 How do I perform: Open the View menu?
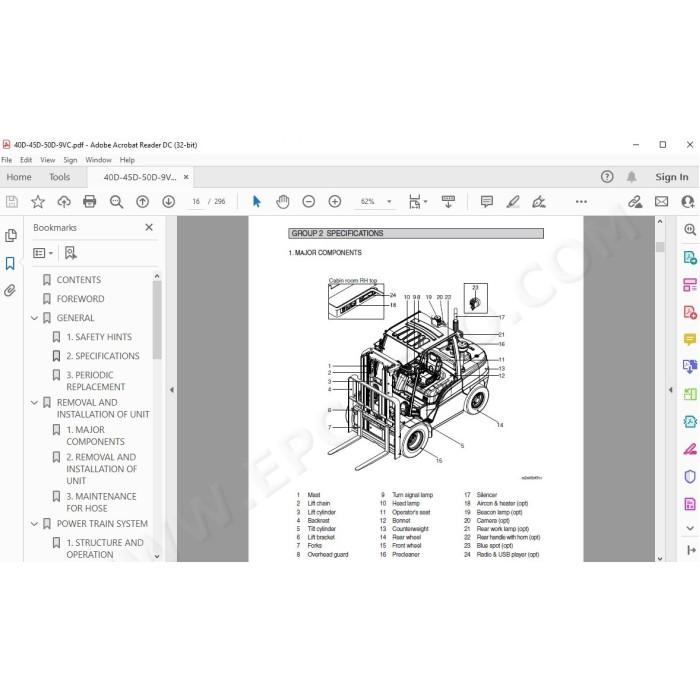(x=47, y=160)
